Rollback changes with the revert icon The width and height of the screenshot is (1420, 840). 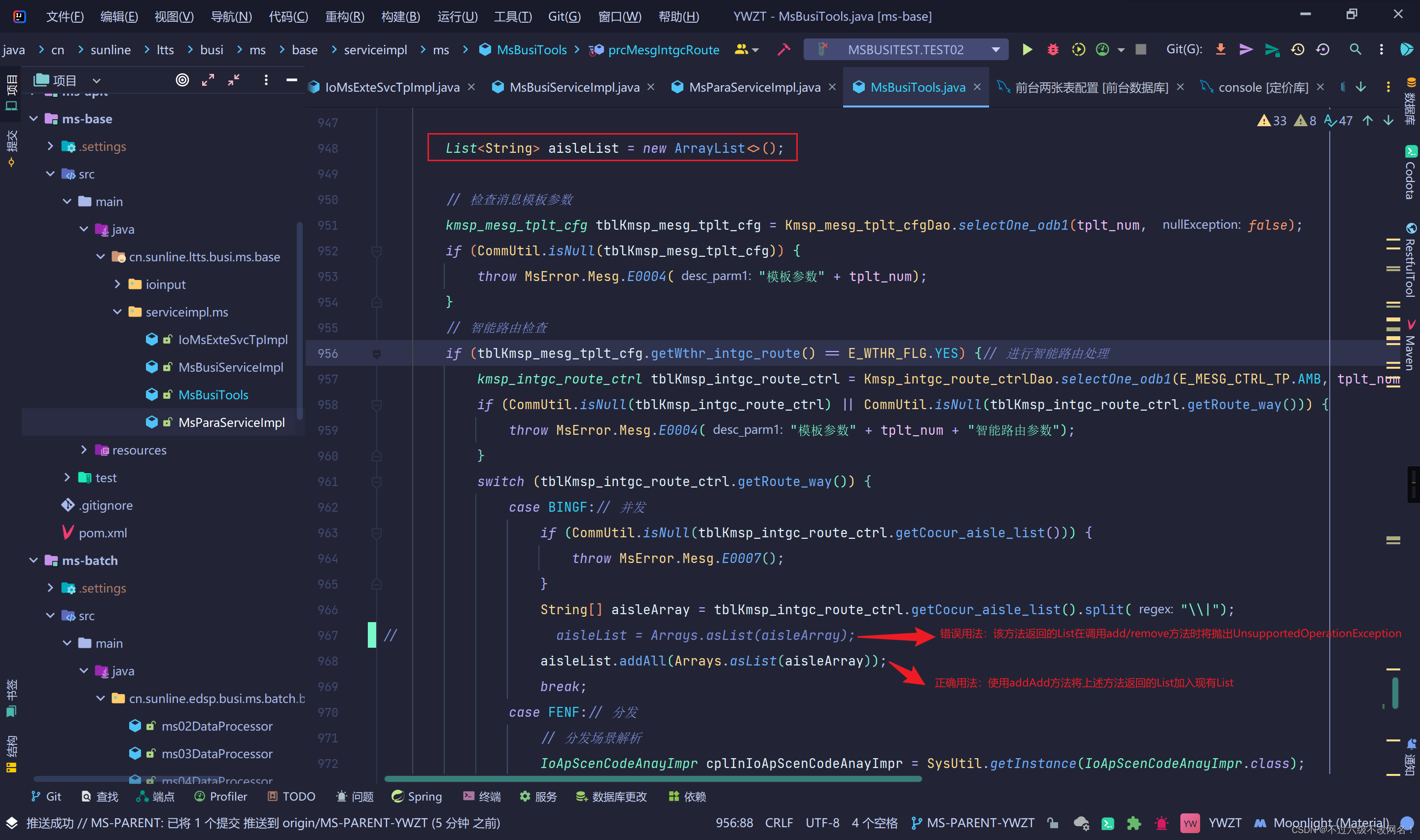pos(1323,50)
